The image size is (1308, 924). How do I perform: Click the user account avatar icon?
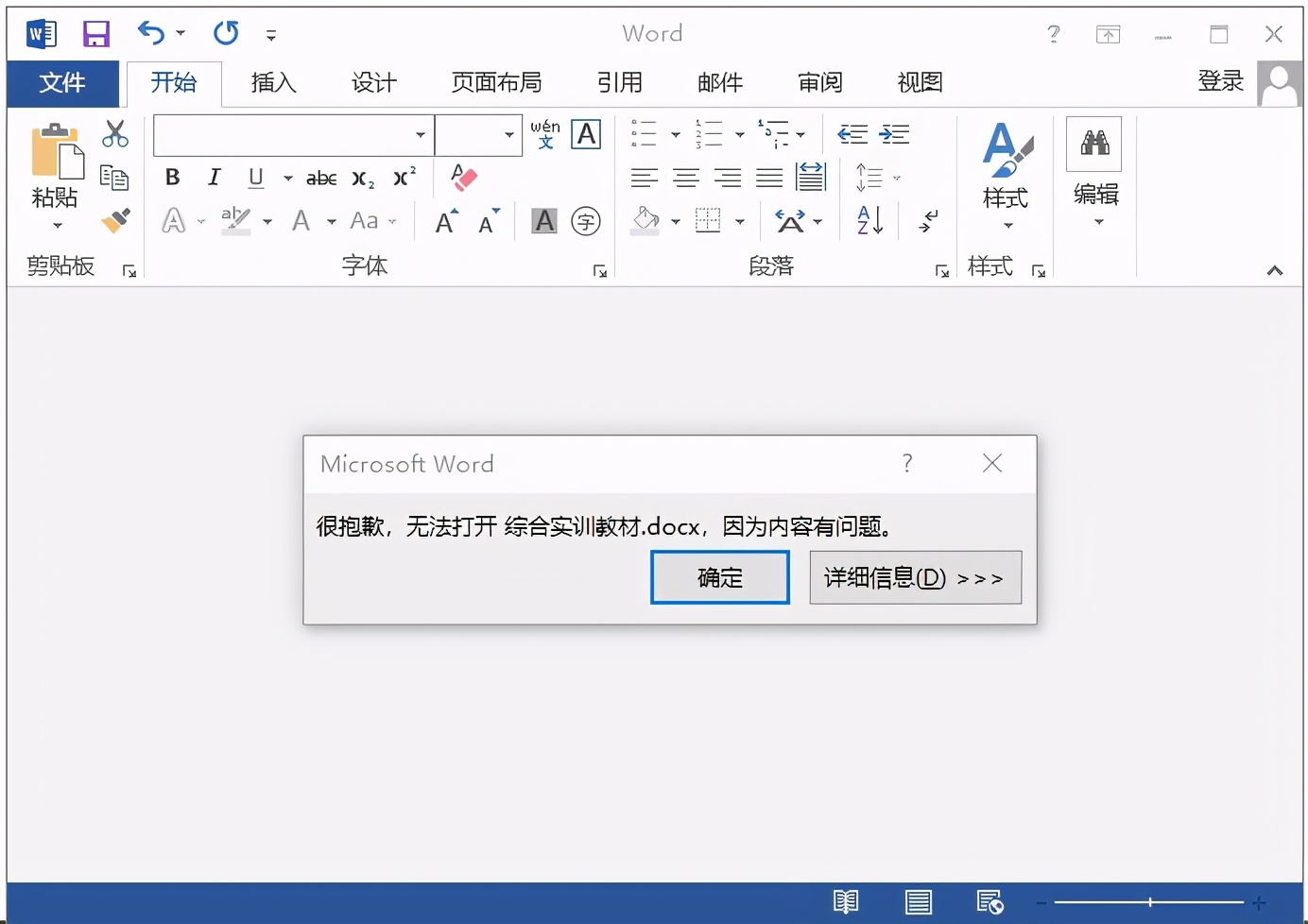(x=1280, y=84)
